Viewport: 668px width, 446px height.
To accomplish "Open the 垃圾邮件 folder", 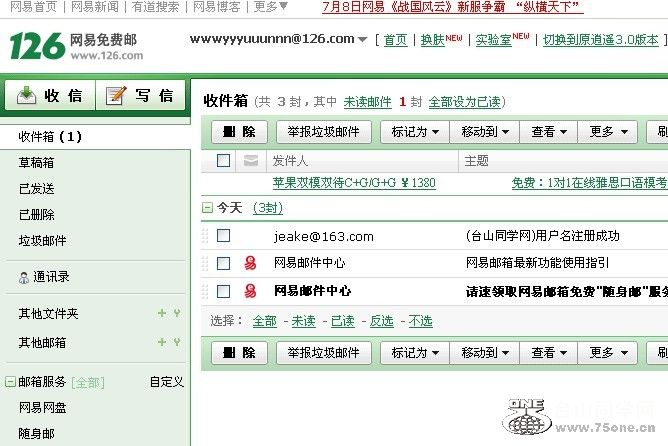I will tap(42, 241).
